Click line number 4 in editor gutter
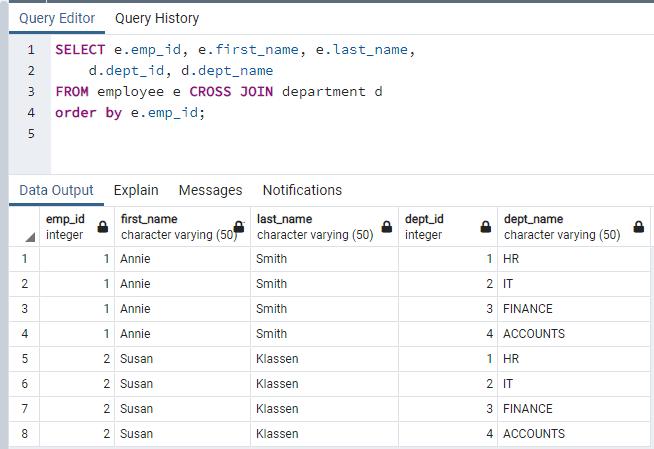 tap(31, 113)
